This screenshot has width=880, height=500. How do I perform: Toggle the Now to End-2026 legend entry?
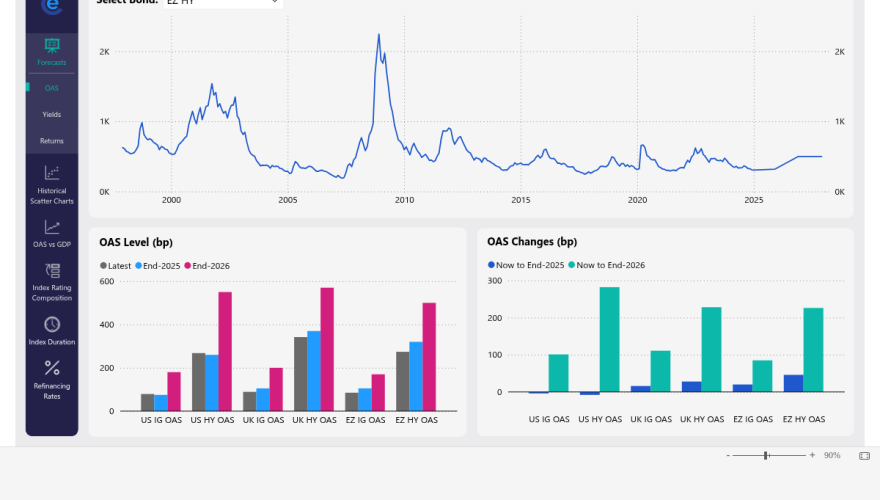tap(607, 265)
